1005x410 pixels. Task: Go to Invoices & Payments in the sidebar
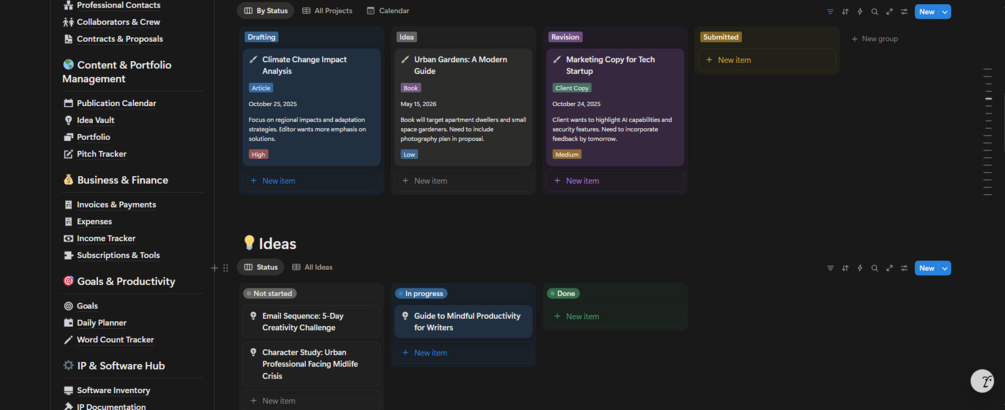coord(116,205)
